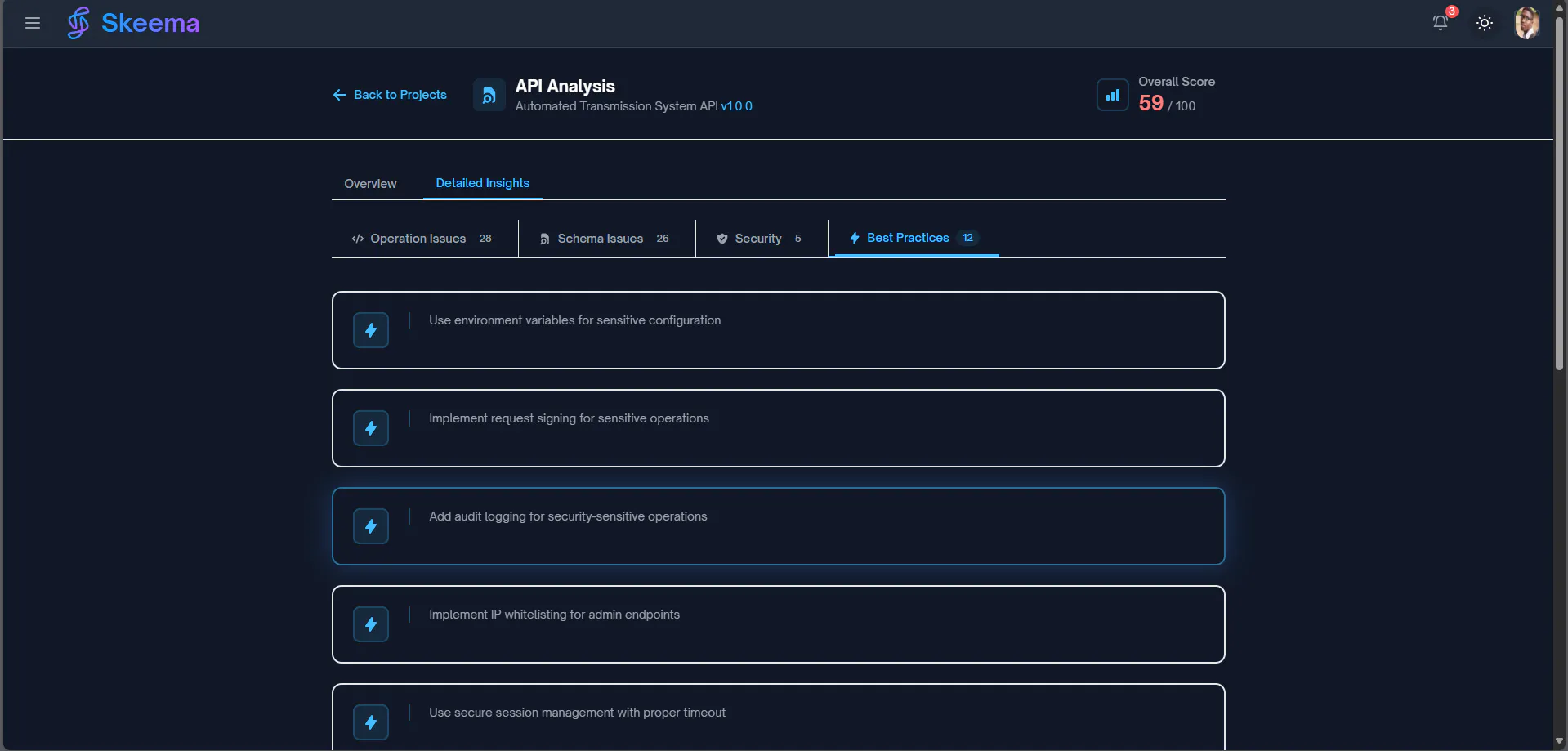This screenshot has width=1568, height=751.
Task: Click the API Analysis heading
Action: [x=565, y=87]
